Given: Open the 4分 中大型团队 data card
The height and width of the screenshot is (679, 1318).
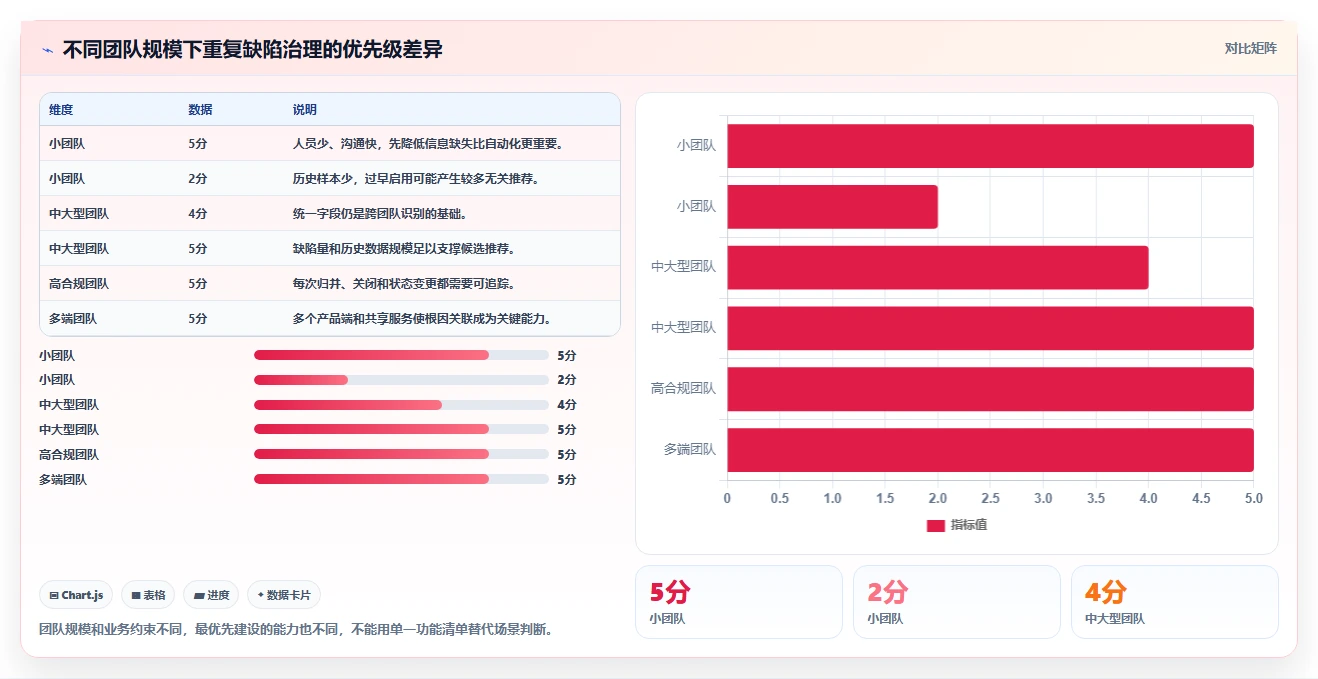Looking at the screenshot, I should [1175, 602].
